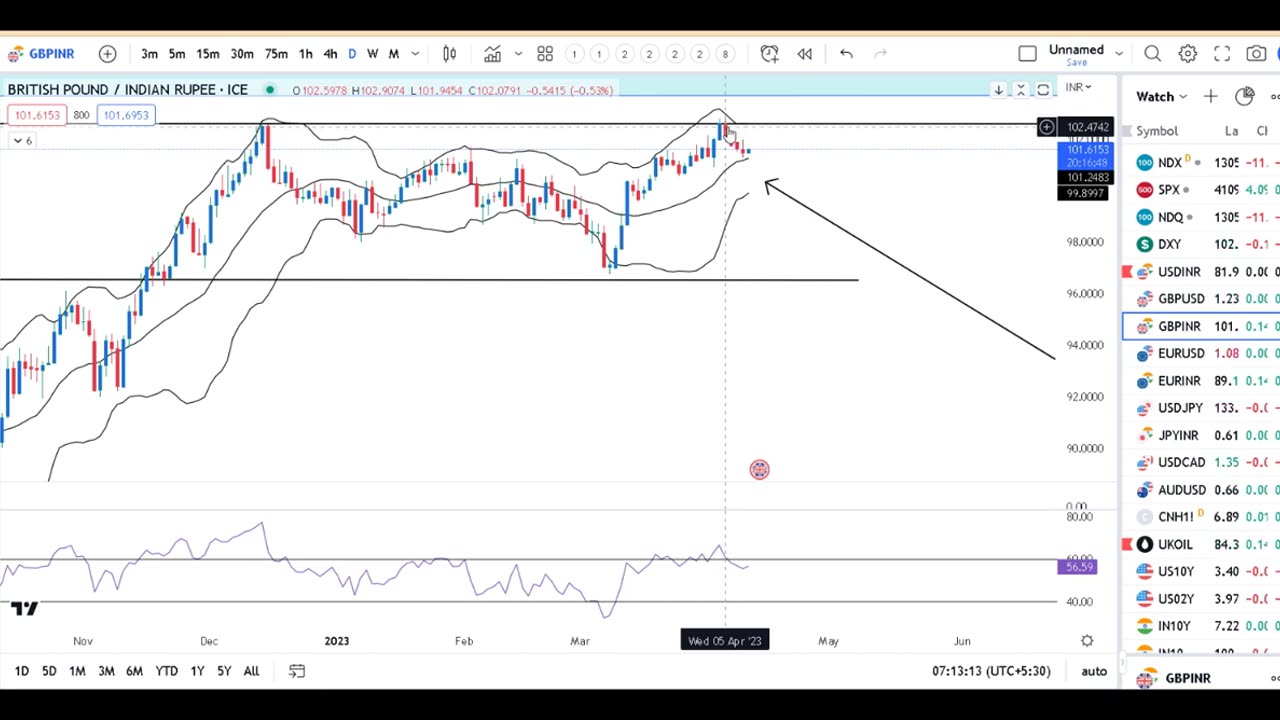The height and width of the screenshot is (720, 1280).
Task: Select the Monthly (M) interval
Action: (394, 54)
